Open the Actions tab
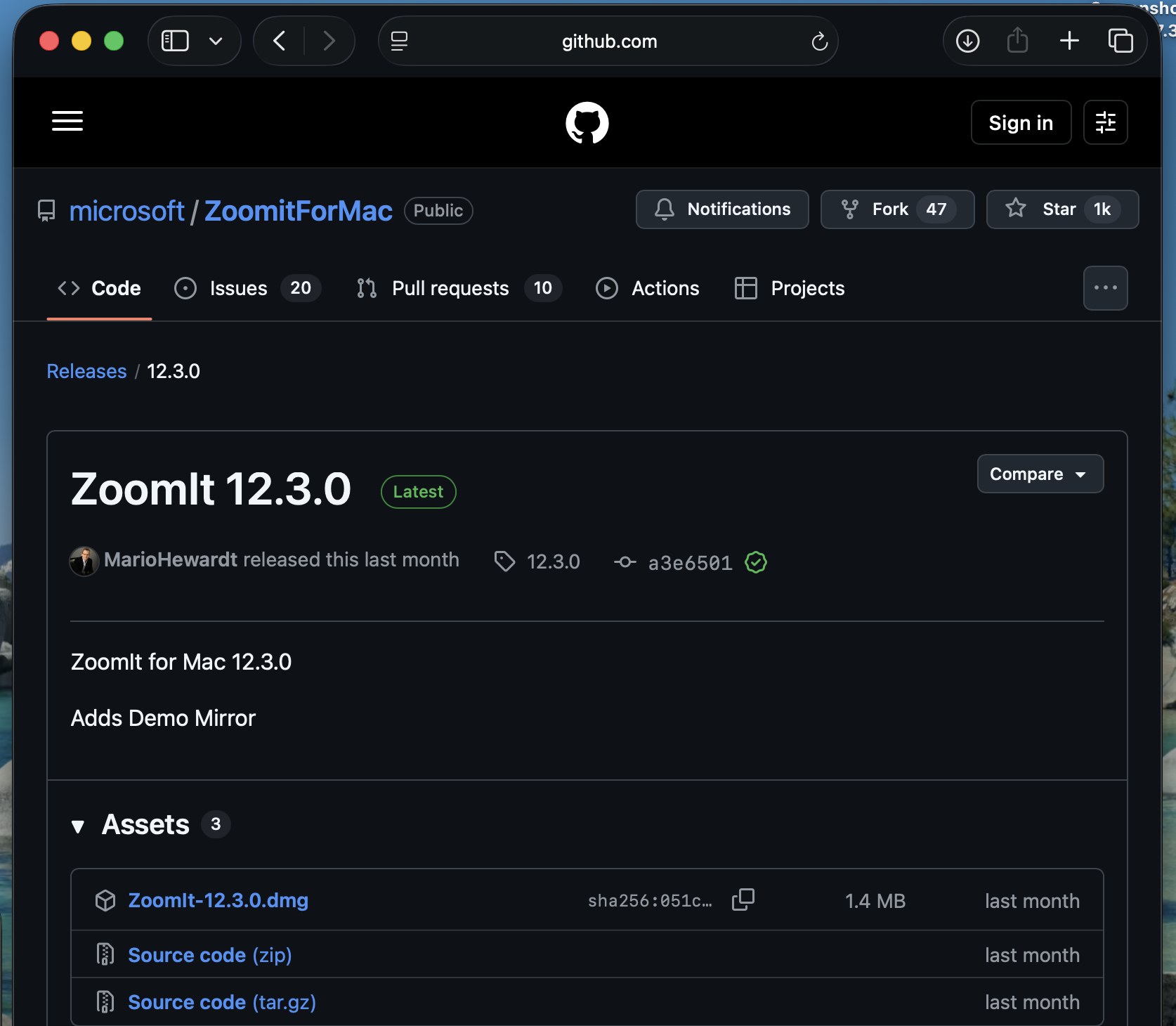 click(x=648, y=288)
